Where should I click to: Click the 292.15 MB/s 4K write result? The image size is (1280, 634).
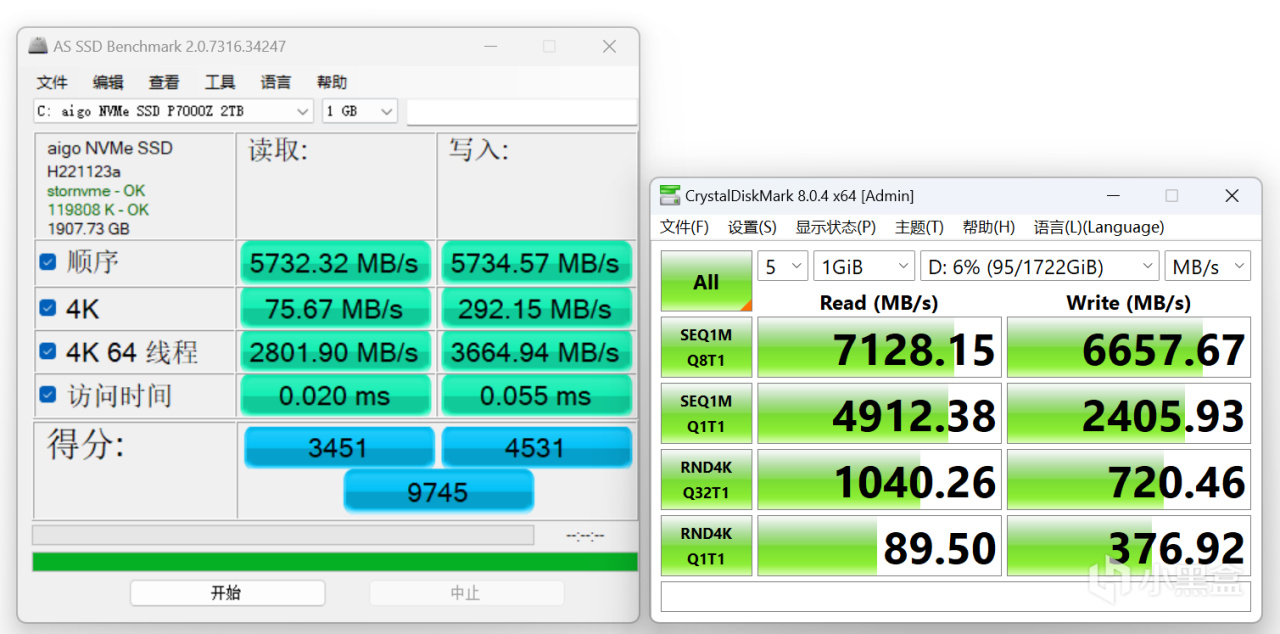[x=536, y=308]
